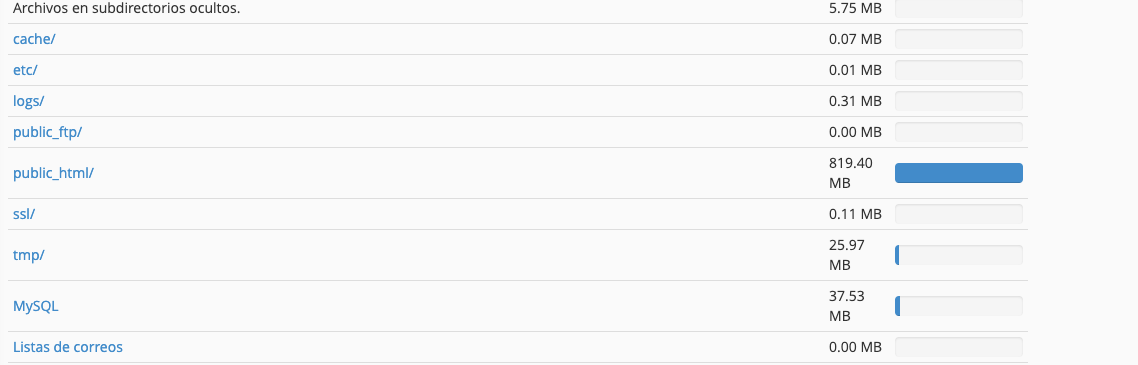This screenshot has width=1138, height=365.
Task: Open the MySQL usage link
Action: (36, 306)
